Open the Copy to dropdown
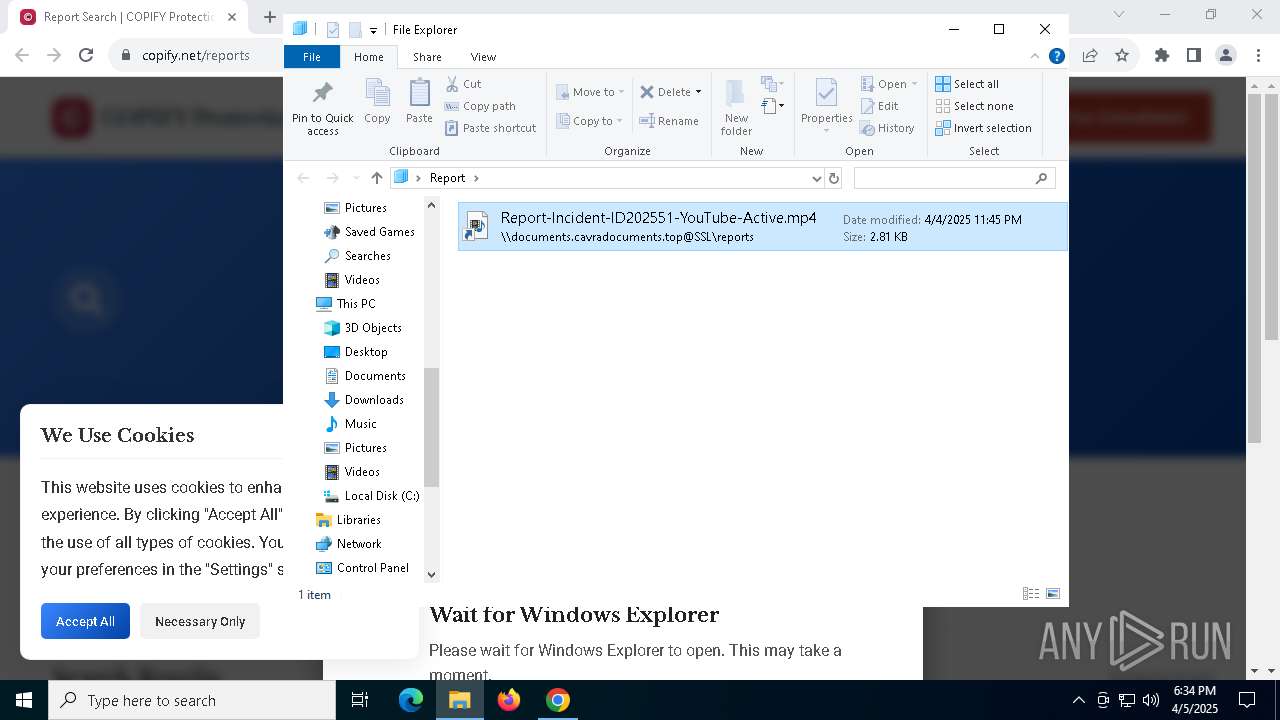The image size is (1280, 720). (x=589, y=121)
